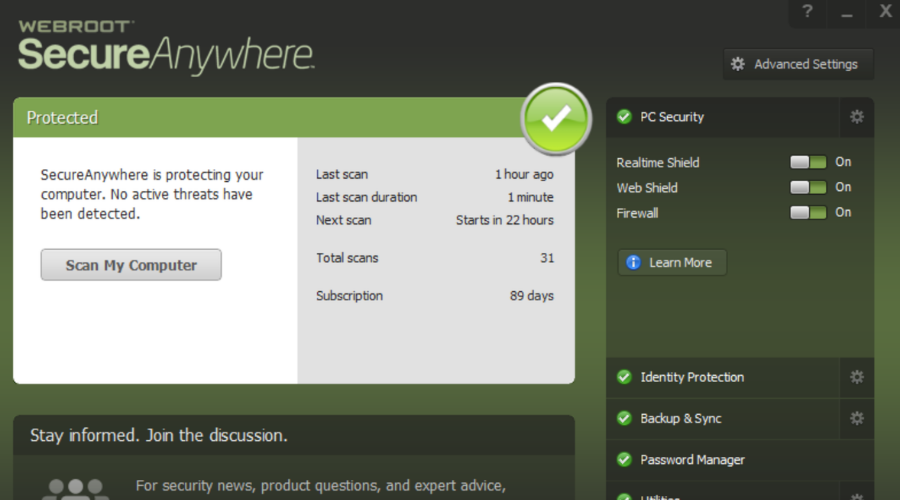900x500 pixels.
Task: Click the 'Protected' status header
Action: click(62, 118)
